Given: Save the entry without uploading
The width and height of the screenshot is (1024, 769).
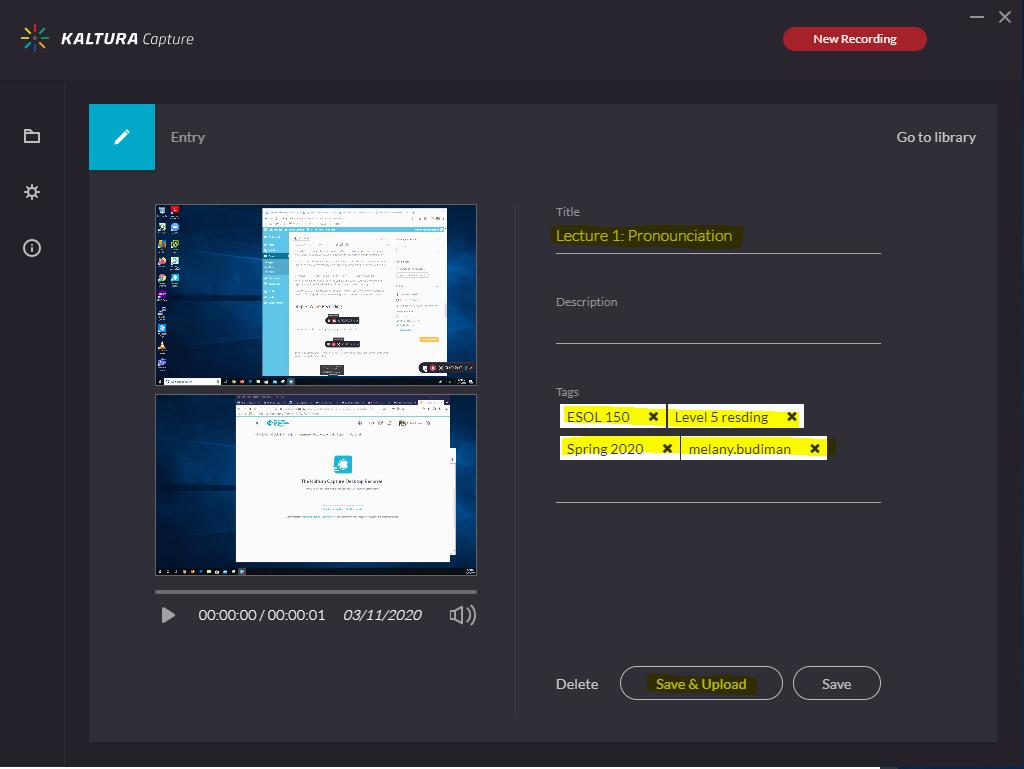Looking at the screenshot, I should tap(836, 683).
